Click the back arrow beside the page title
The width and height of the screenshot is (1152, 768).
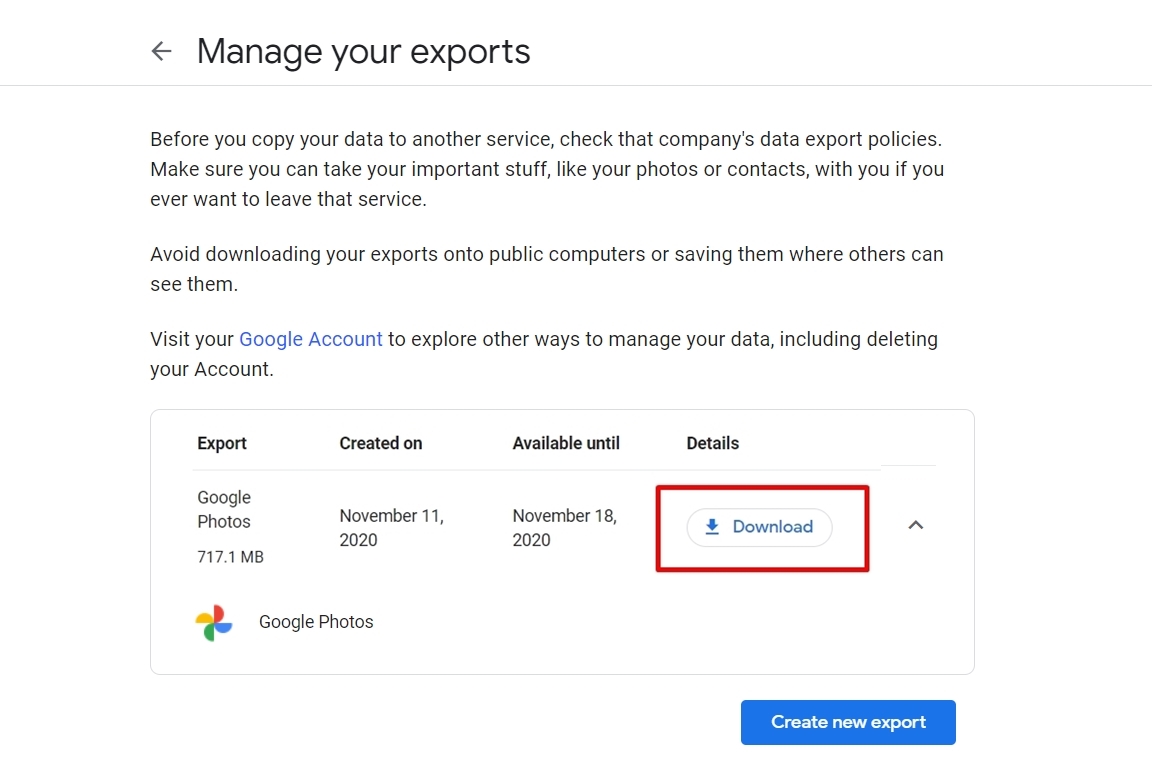coord(161,51)
